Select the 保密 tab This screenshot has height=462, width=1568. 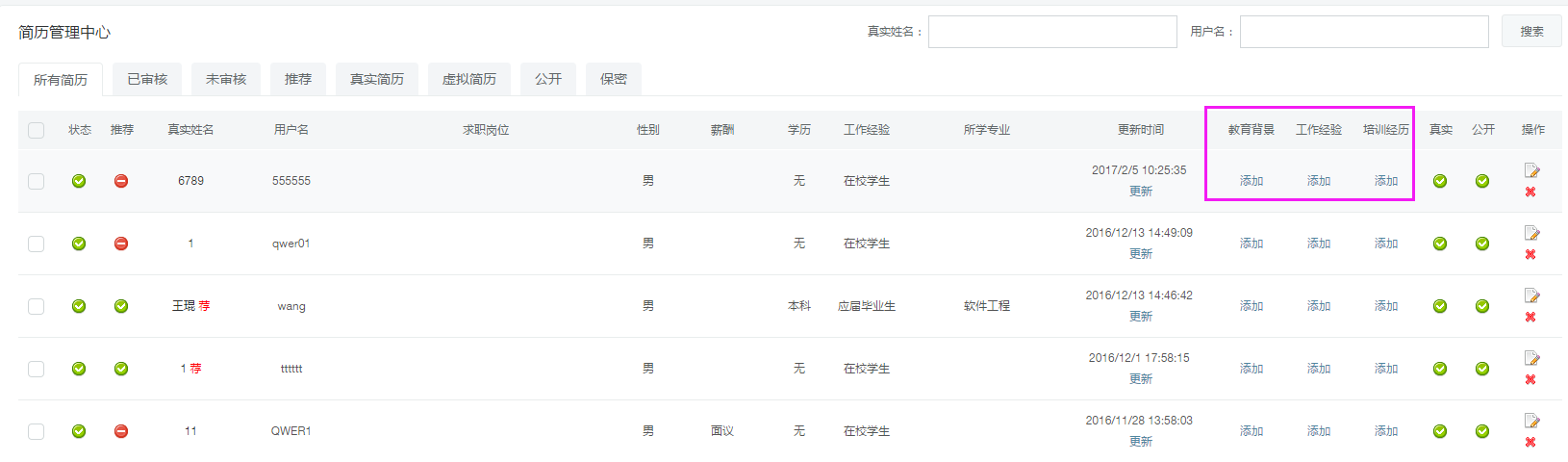point(614,79)
